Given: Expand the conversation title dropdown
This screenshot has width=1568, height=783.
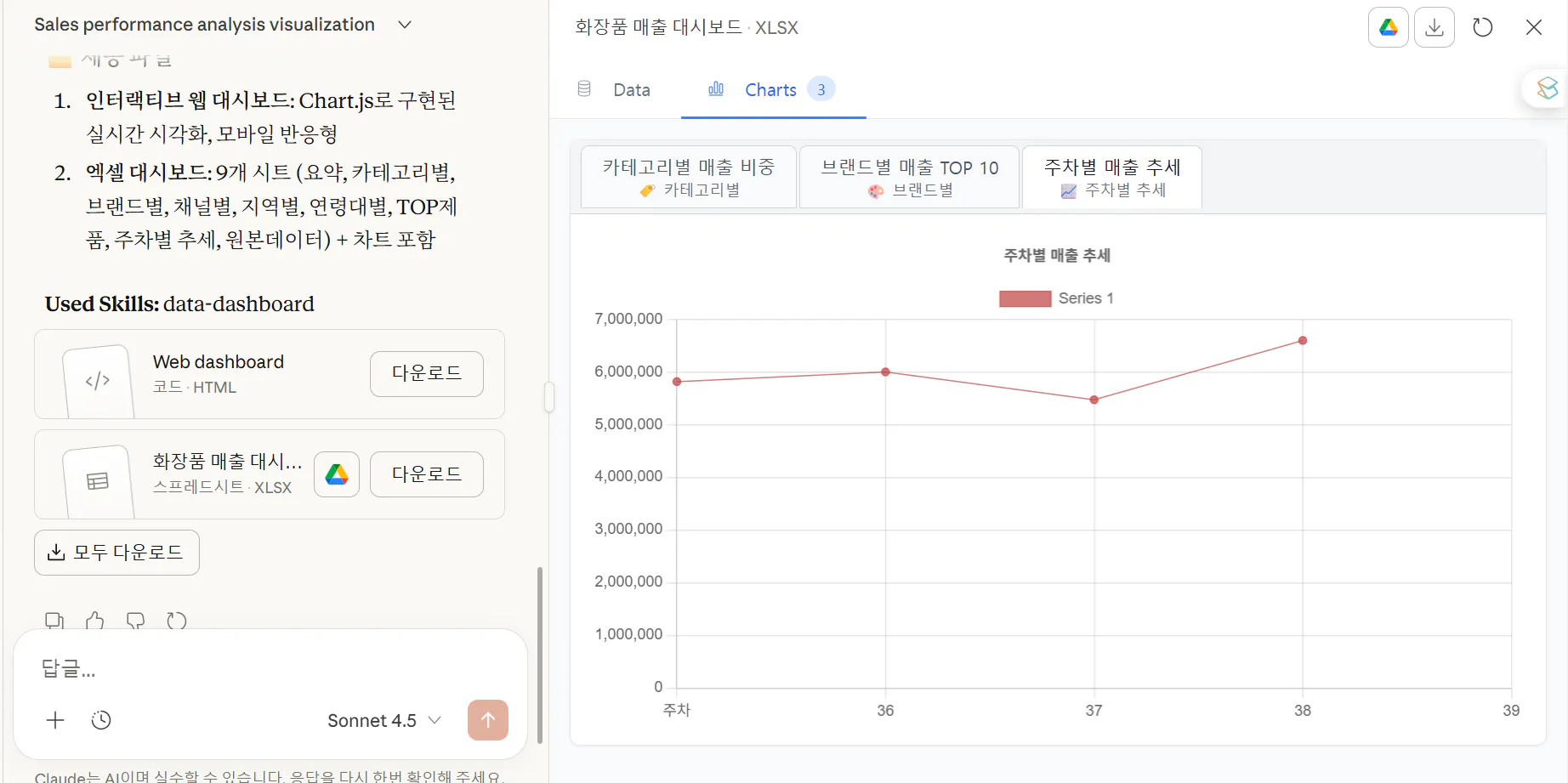Looking at the screenshot, I should coord(404,24).
